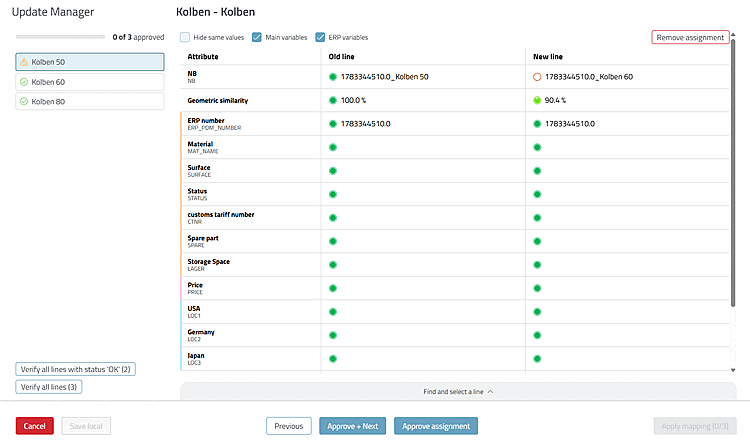The height and width of the screenshot is (441, 750).
Task: Click scroll down arrow of attribute table
Action: point(733,370)
